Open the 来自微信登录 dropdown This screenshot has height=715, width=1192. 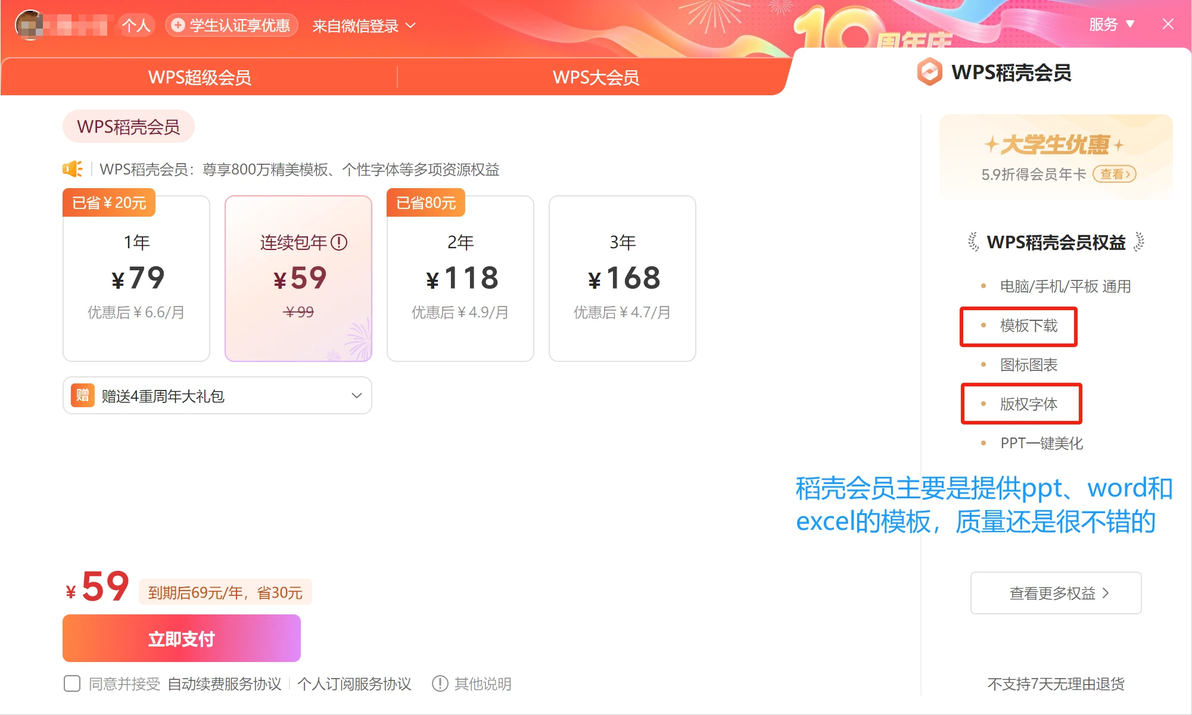coord(364,26)
